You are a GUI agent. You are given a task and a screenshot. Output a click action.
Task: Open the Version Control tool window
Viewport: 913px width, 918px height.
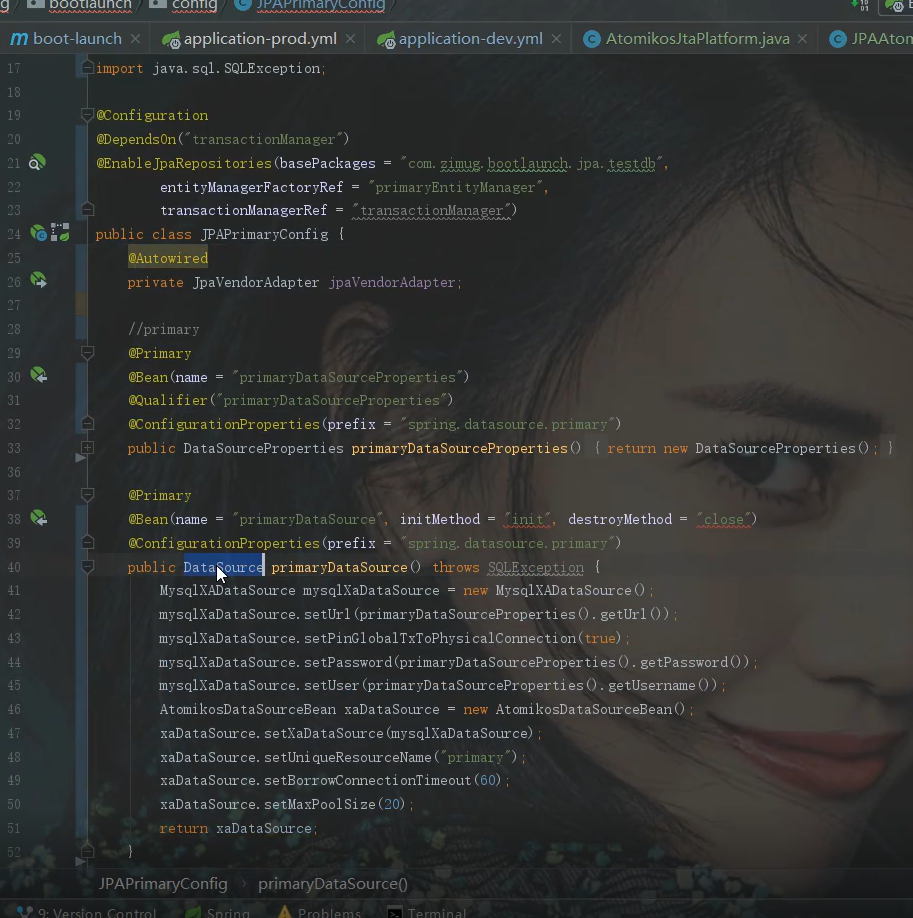click(x=87, y=912)
